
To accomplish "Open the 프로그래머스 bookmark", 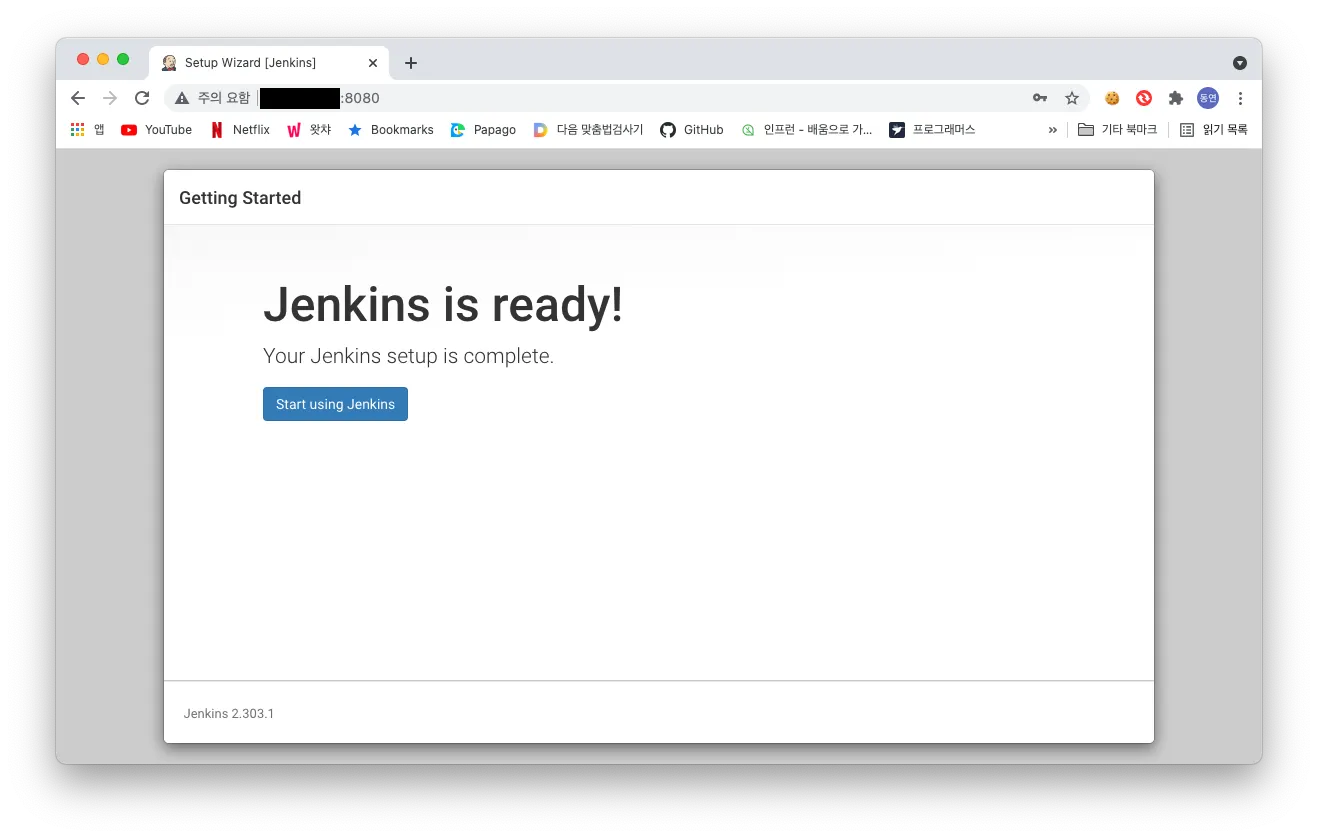I will tap(933, 130).
